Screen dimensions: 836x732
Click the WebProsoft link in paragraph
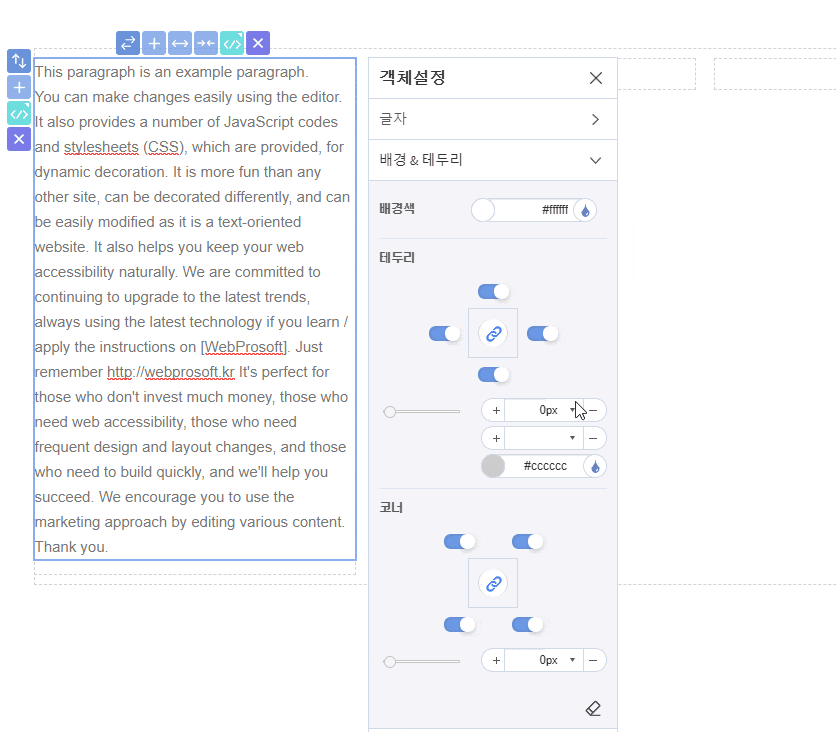(x=245, y=347)
